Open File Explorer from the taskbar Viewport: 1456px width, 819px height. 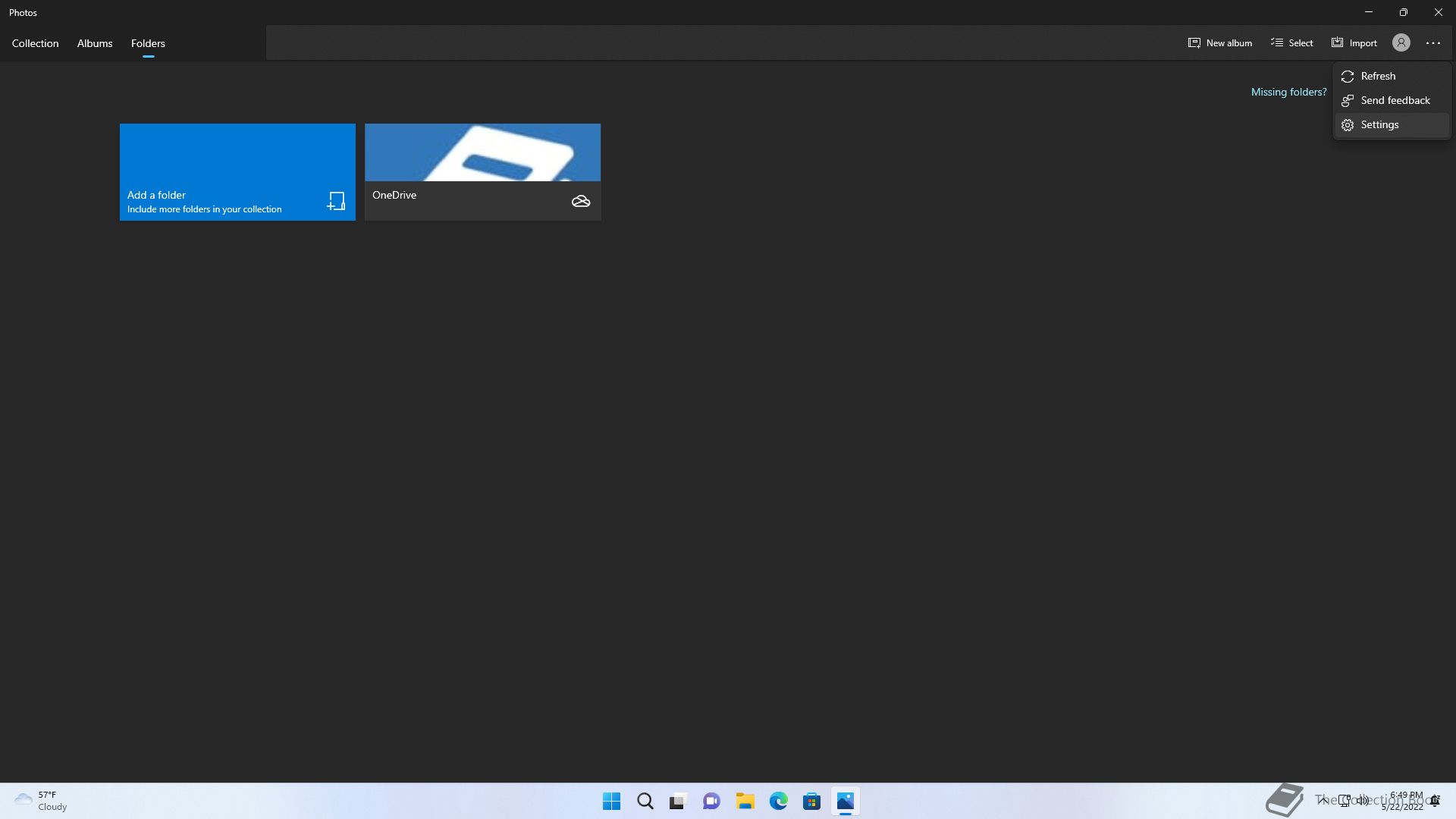pyautogui.click(x=745, y=802)
